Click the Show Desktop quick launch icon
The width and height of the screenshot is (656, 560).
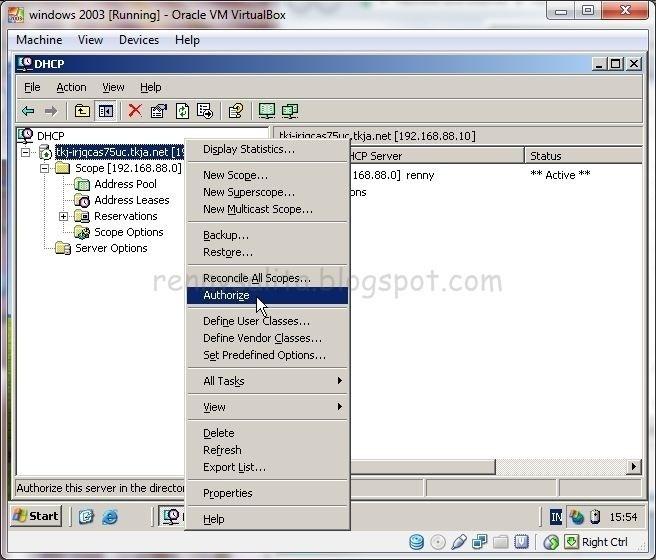86,517
